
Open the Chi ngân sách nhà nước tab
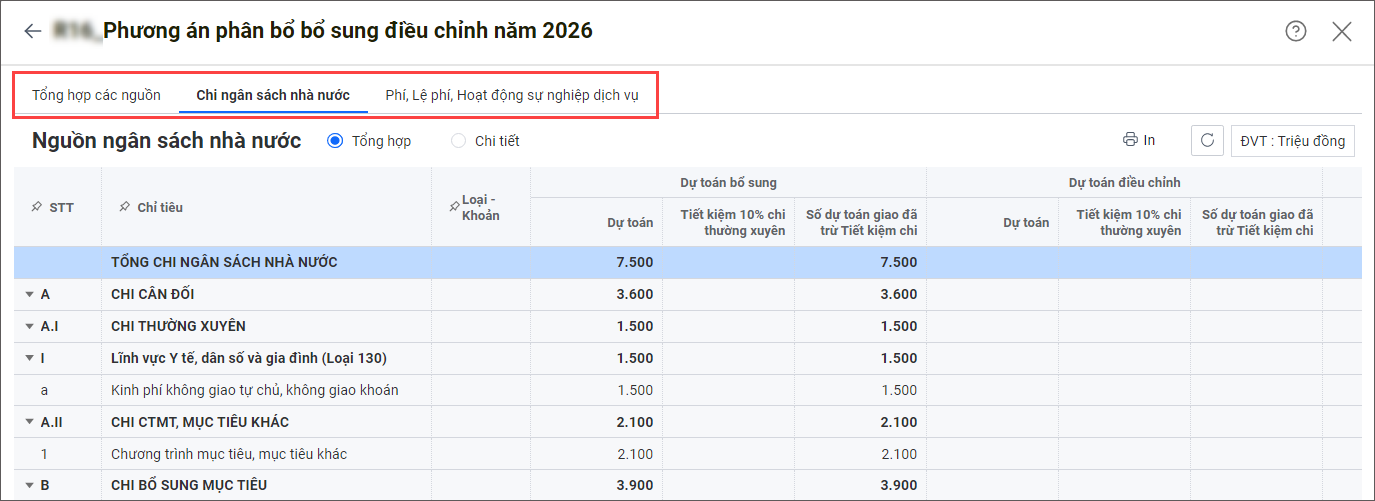[x=273, y=95]
